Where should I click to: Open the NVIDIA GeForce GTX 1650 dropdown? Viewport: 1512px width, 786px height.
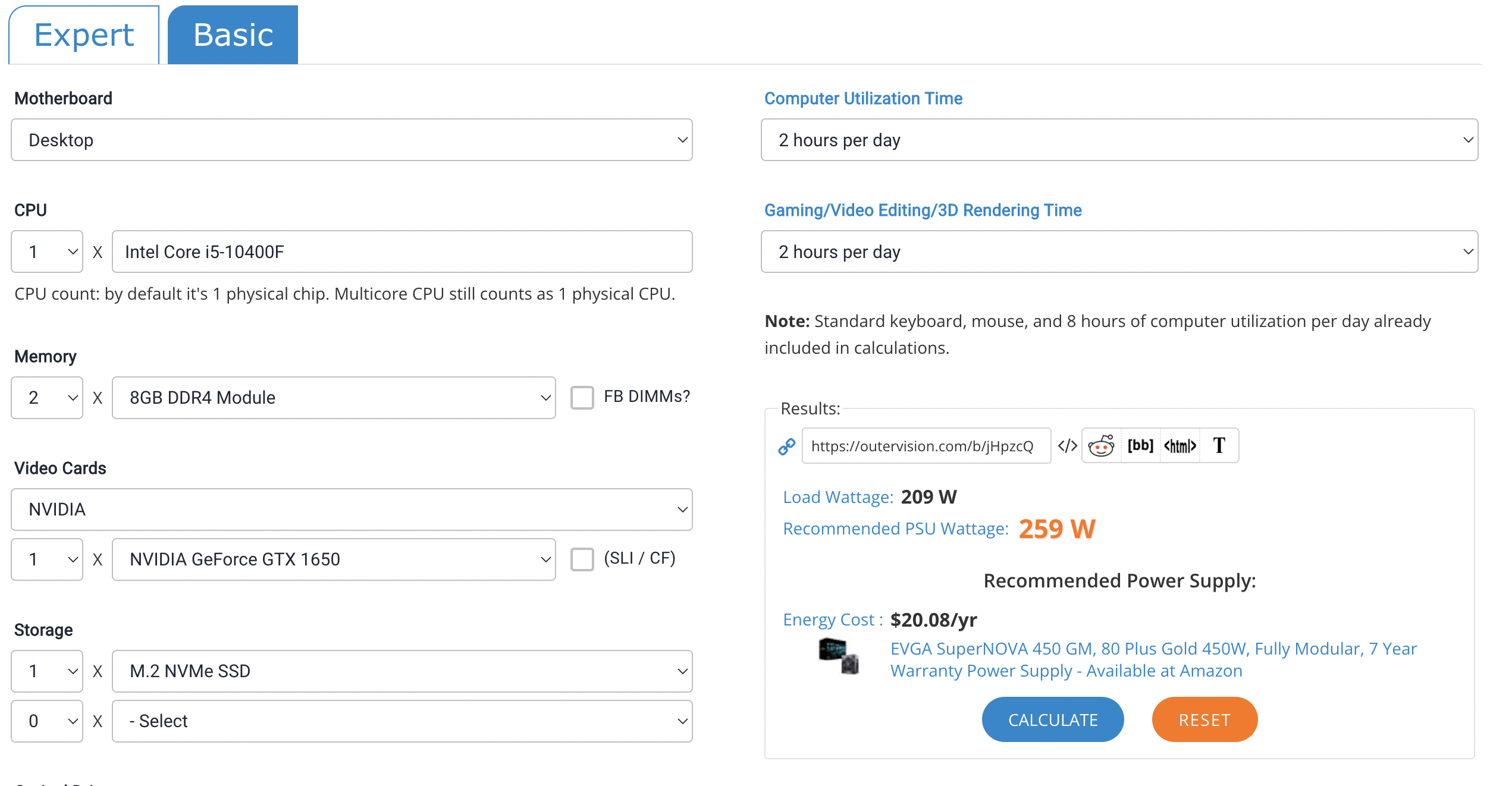[334, 559]
